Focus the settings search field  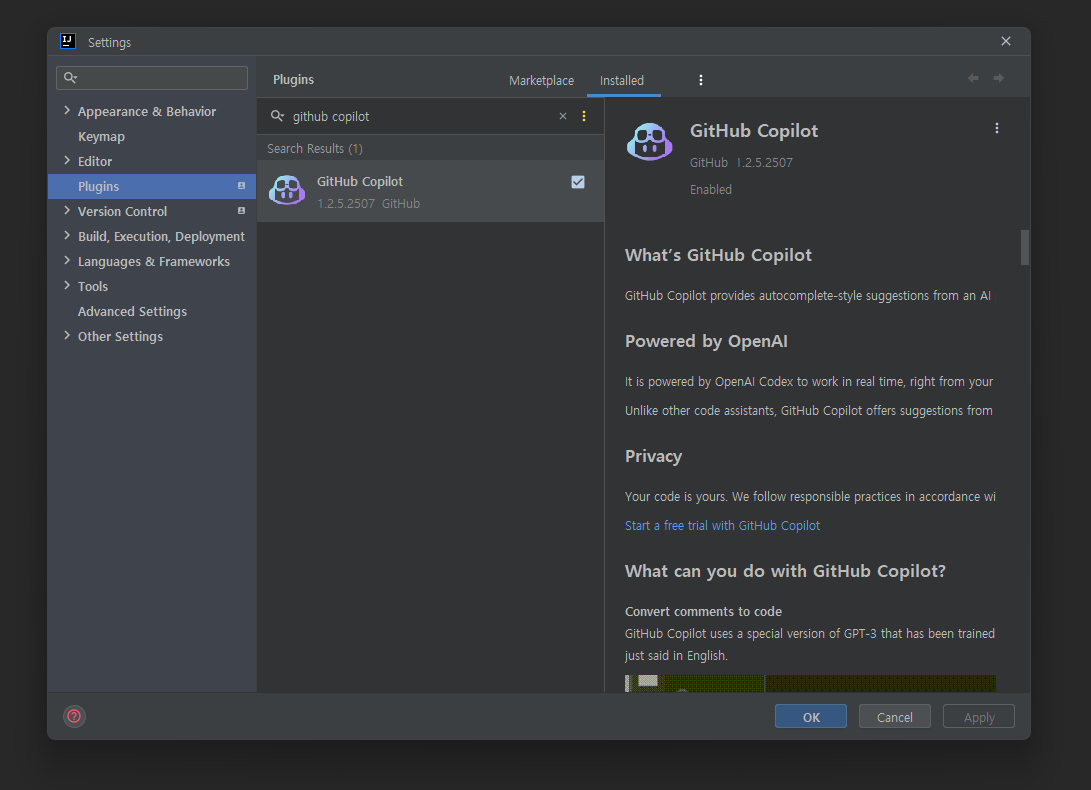[152, 77]
